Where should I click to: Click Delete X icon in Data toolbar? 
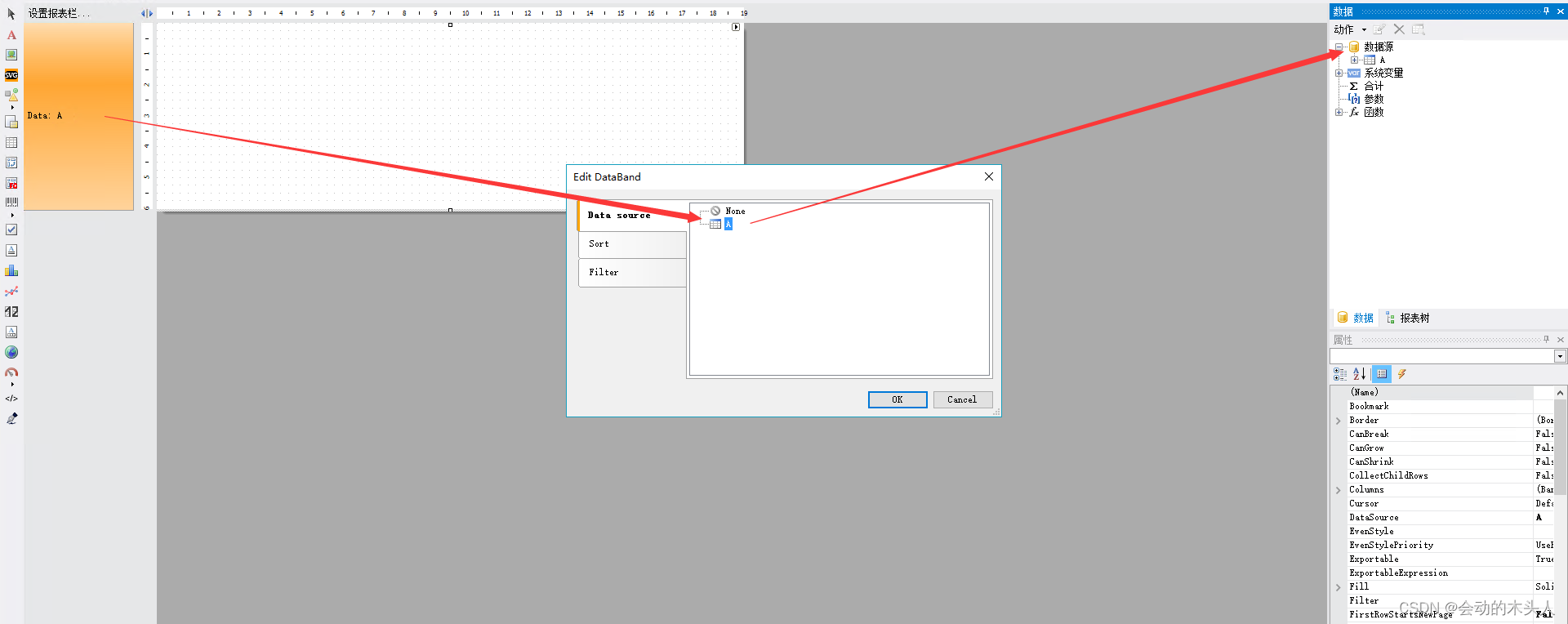[1399, 29]
